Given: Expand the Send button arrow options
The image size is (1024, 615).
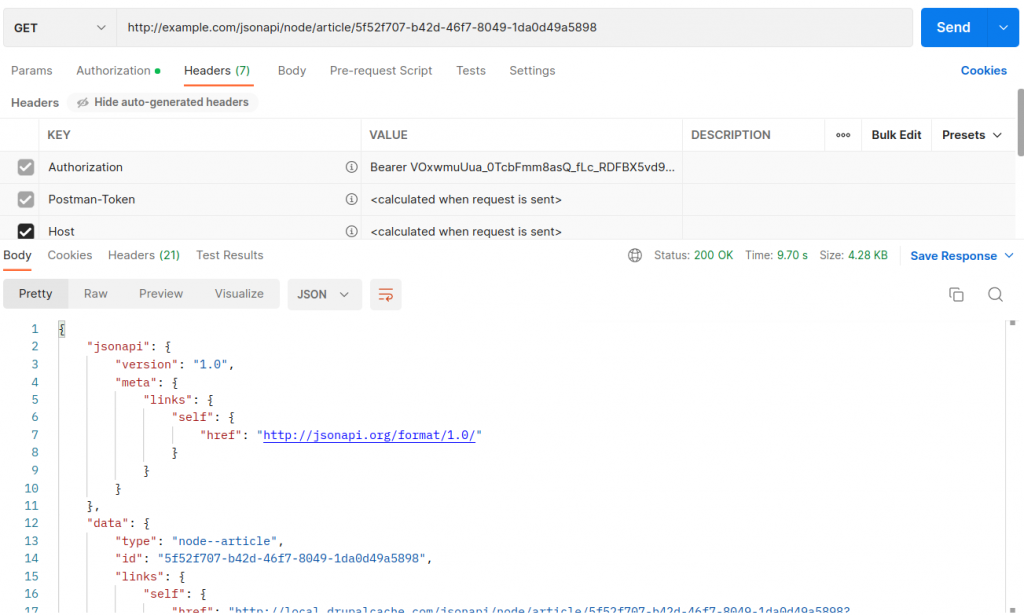Looking at the screenshot, I should click(1003, 28).
